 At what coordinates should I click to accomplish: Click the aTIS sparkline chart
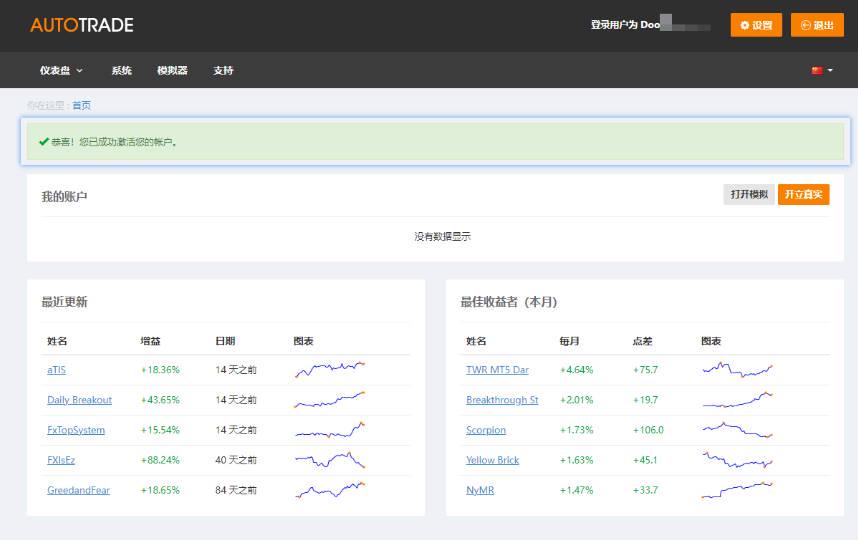(330, 369)
